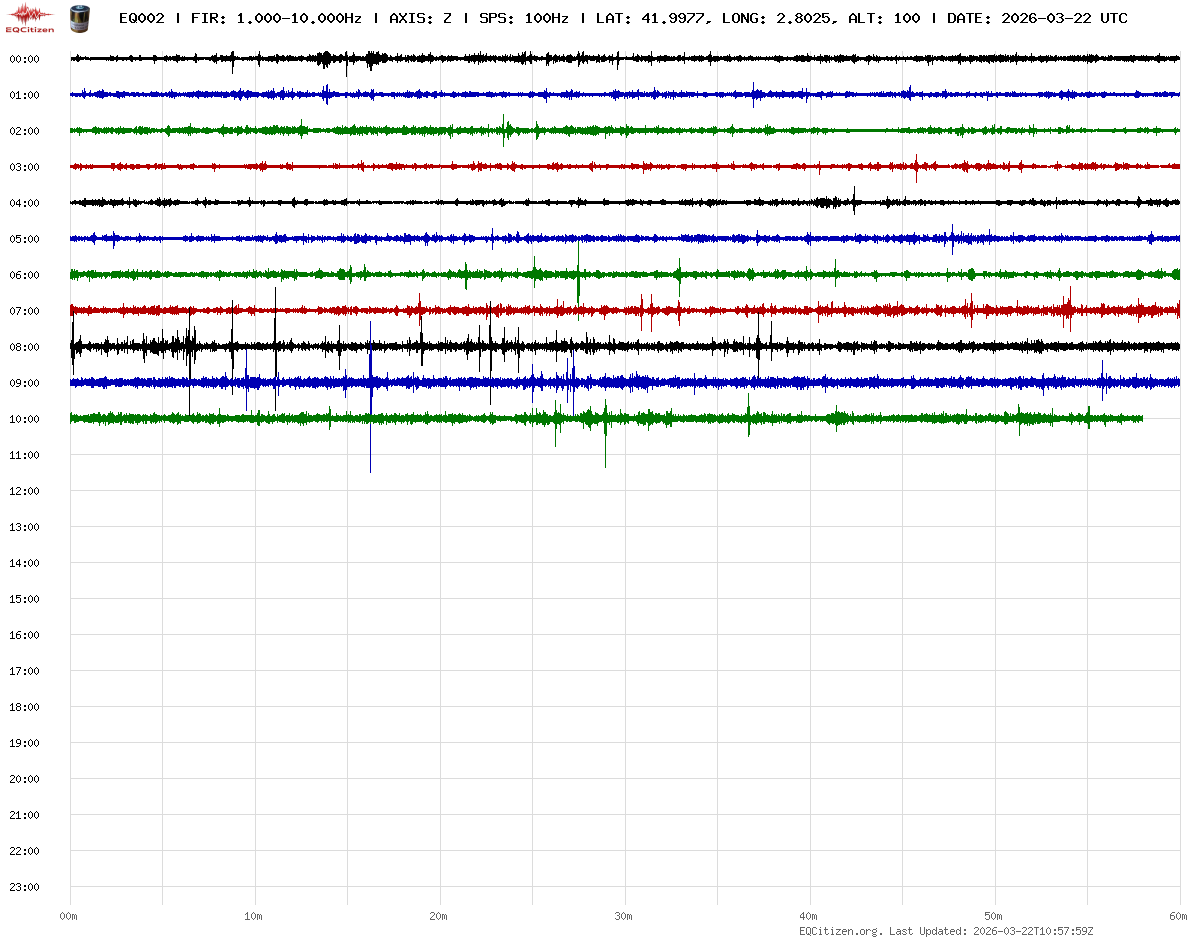Click the 23:00 hour label at the bottom
This screenshot has width=1200, height=940.
[24, 887]
